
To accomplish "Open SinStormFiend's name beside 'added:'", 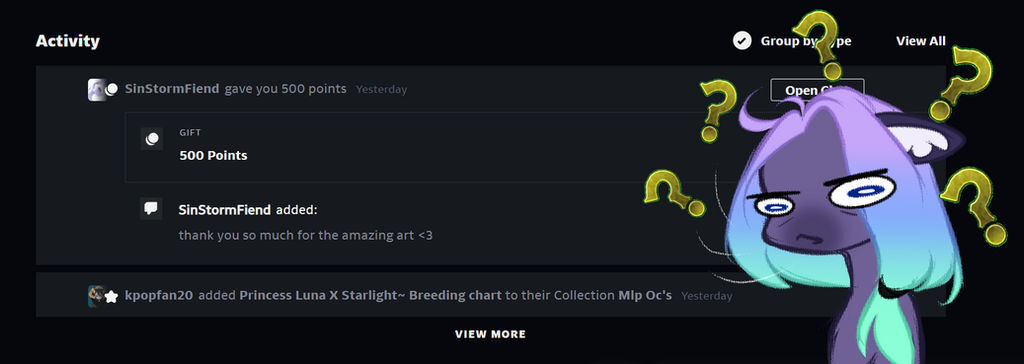I will (225, 210).
